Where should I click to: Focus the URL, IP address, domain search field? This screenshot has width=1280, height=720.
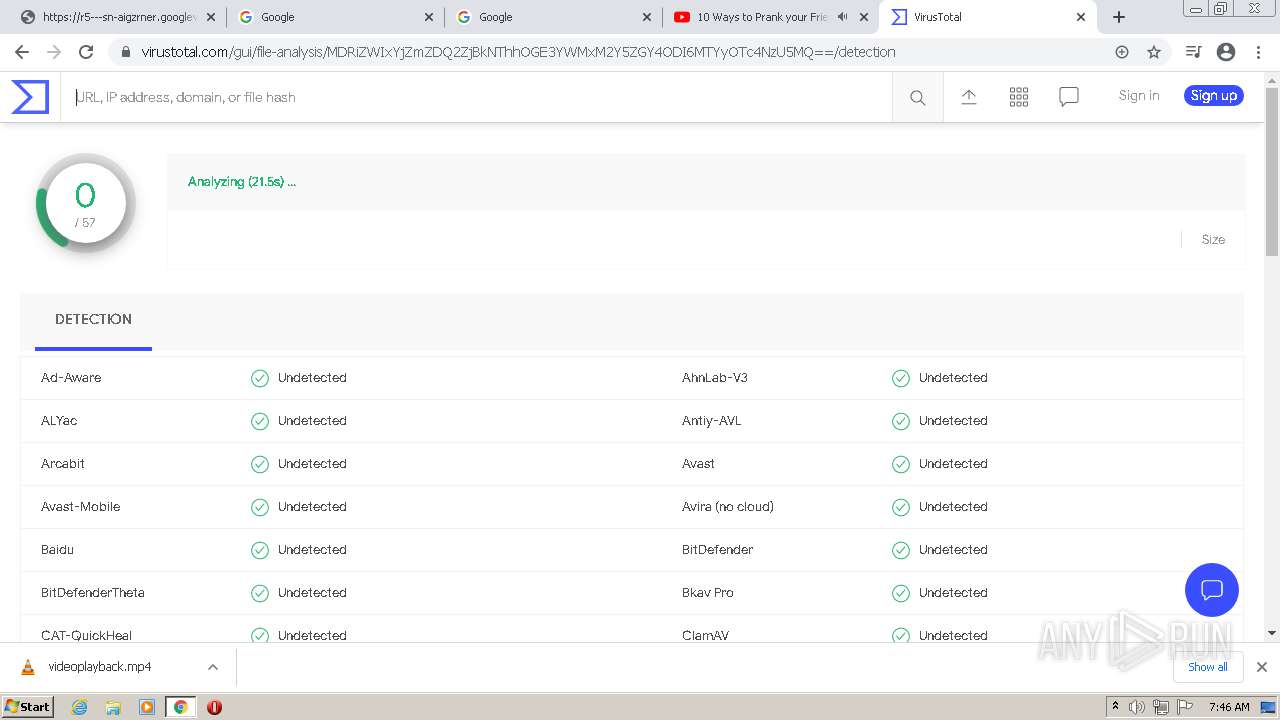pos(476,97)
